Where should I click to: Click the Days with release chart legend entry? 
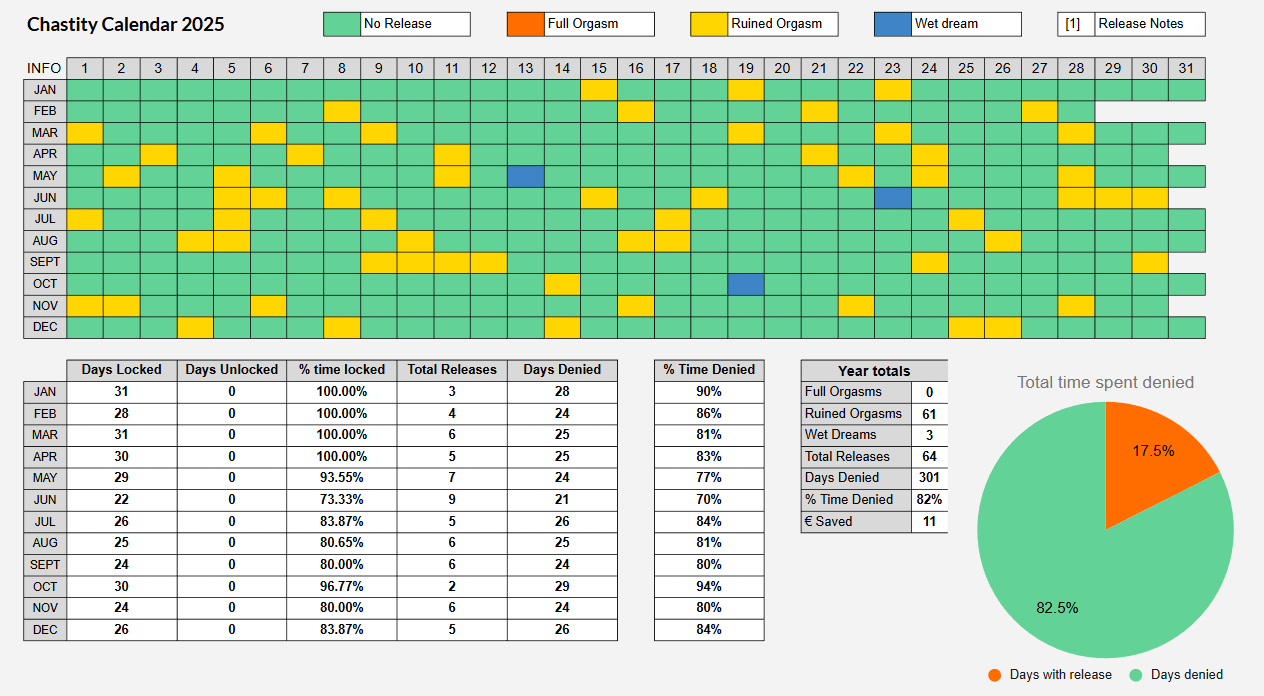[x=1050, y=675]
